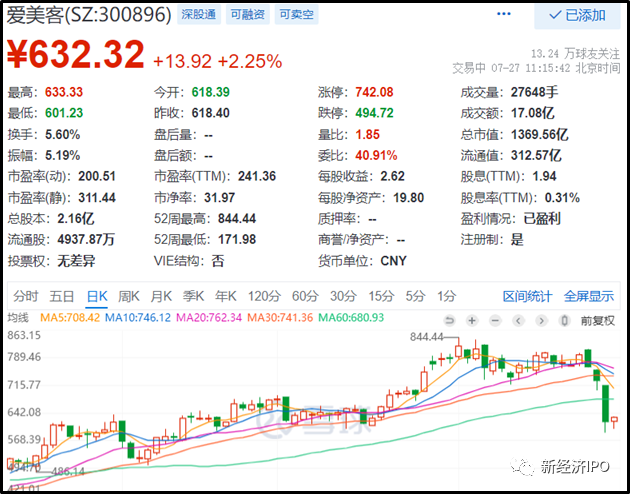Zoom in the chart with the plus icon
630x494 pixels.
pyautogui.click(x=472, y=320)
